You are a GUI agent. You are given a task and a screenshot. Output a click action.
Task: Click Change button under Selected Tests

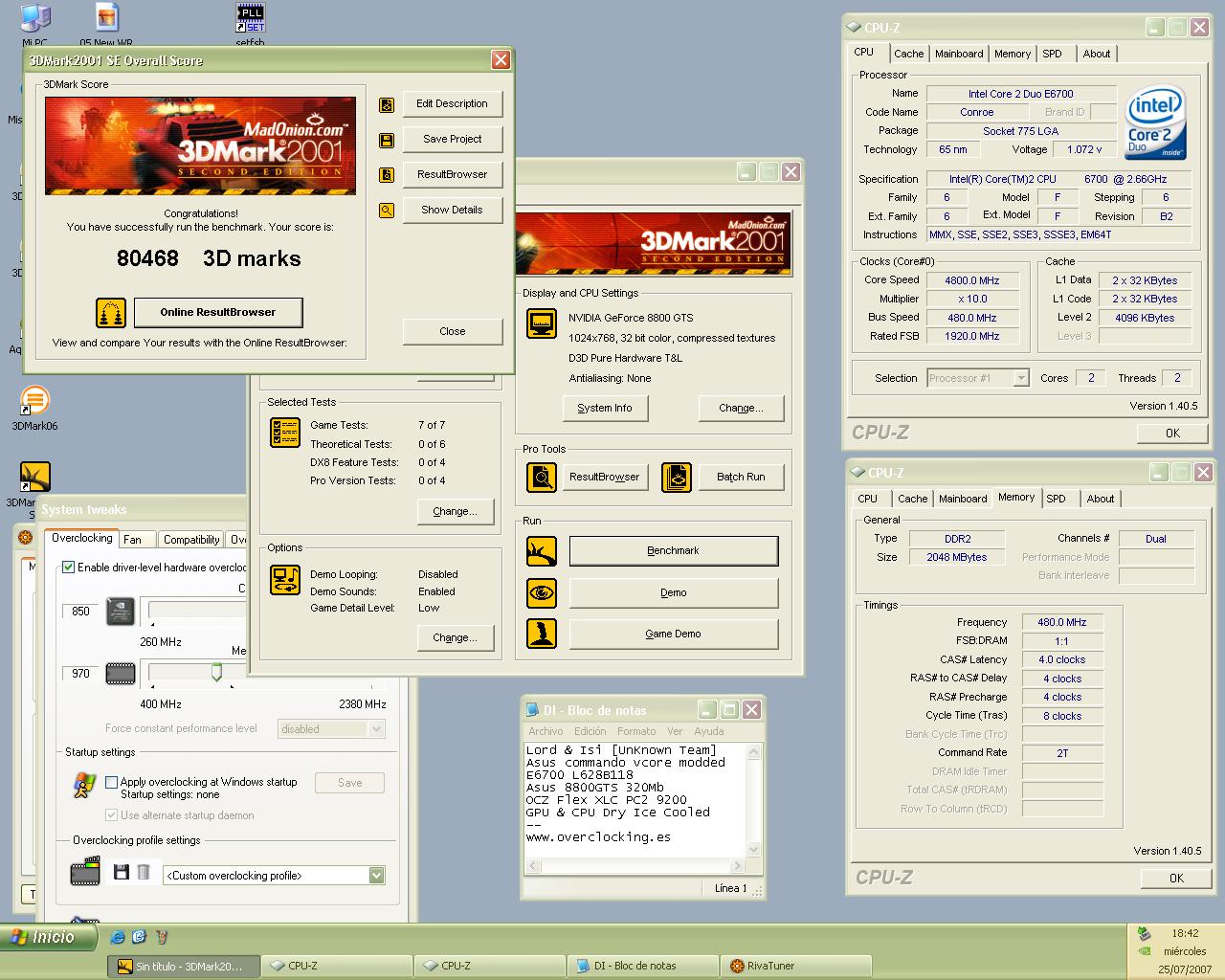(x=456, y=511)
